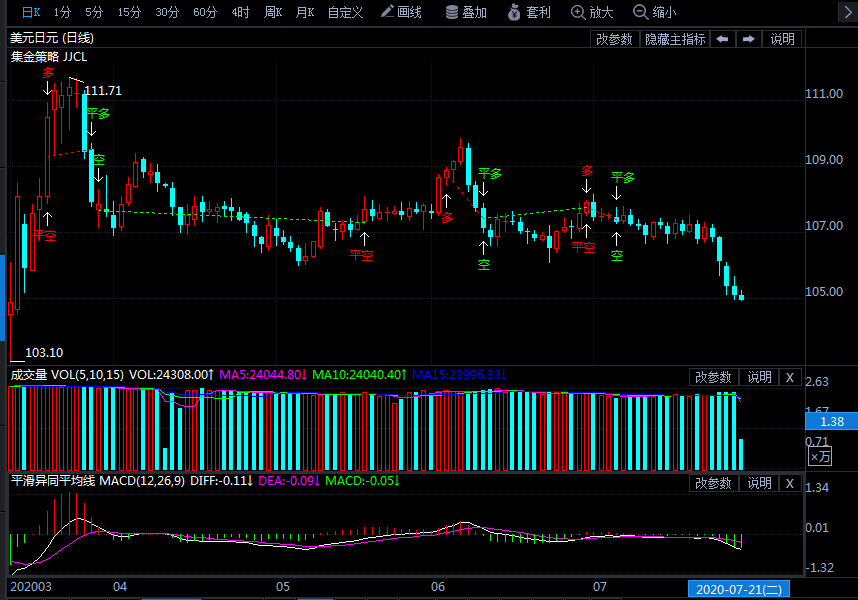Zoom out with 缩小 magnifier

[655, 12]
